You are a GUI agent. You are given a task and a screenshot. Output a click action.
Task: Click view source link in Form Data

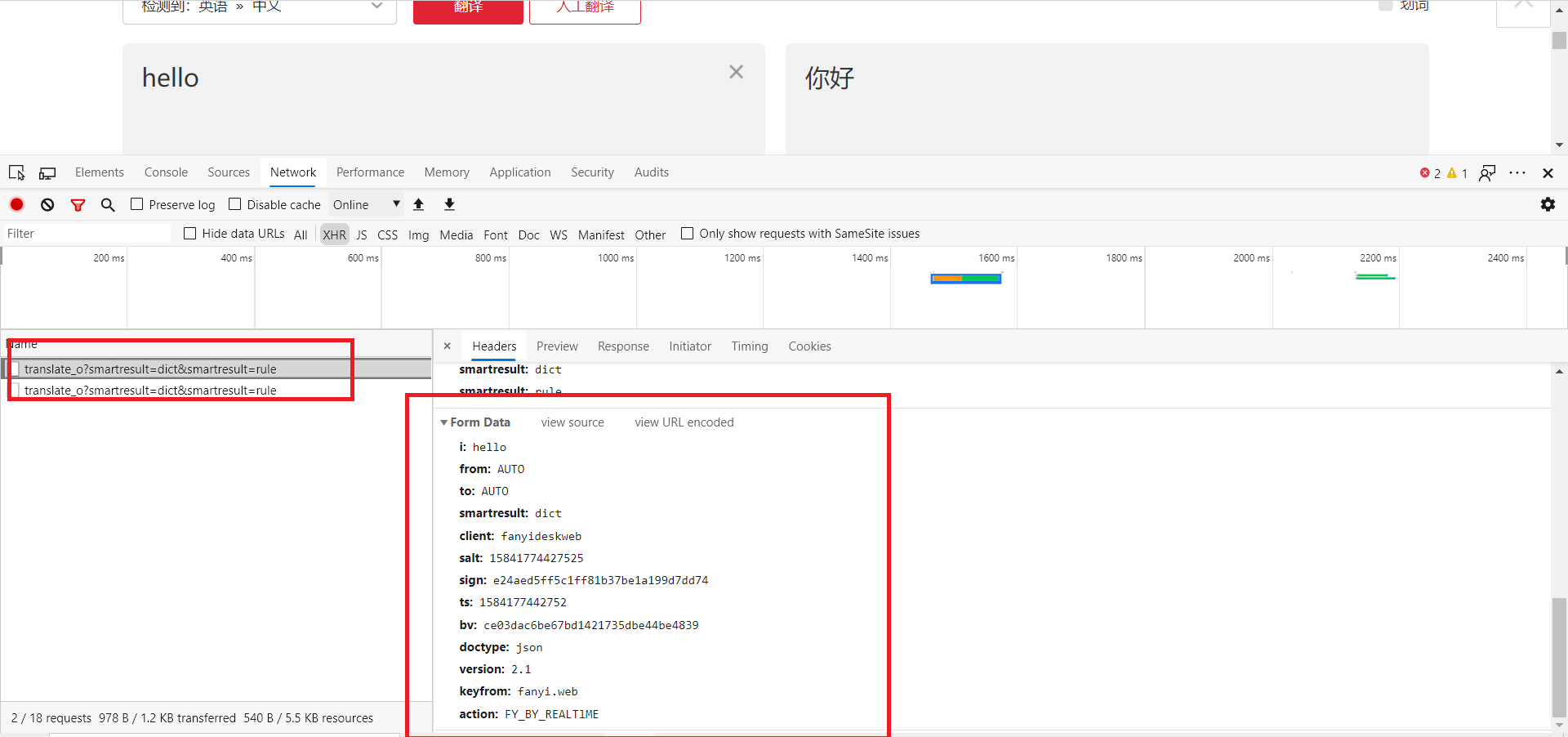click(572, 422)
